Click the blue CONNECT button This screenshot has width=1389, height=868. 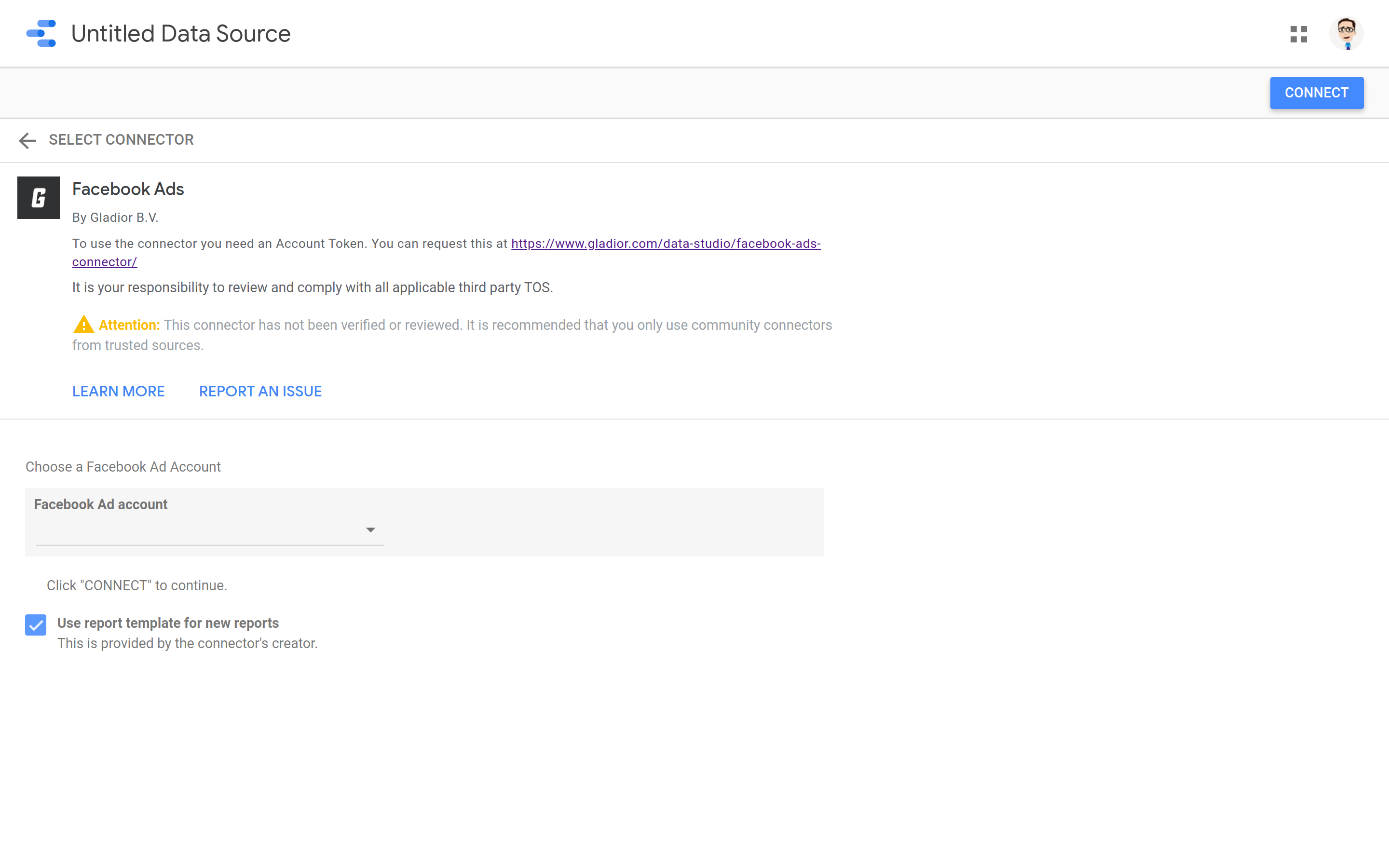(1316, 93)
